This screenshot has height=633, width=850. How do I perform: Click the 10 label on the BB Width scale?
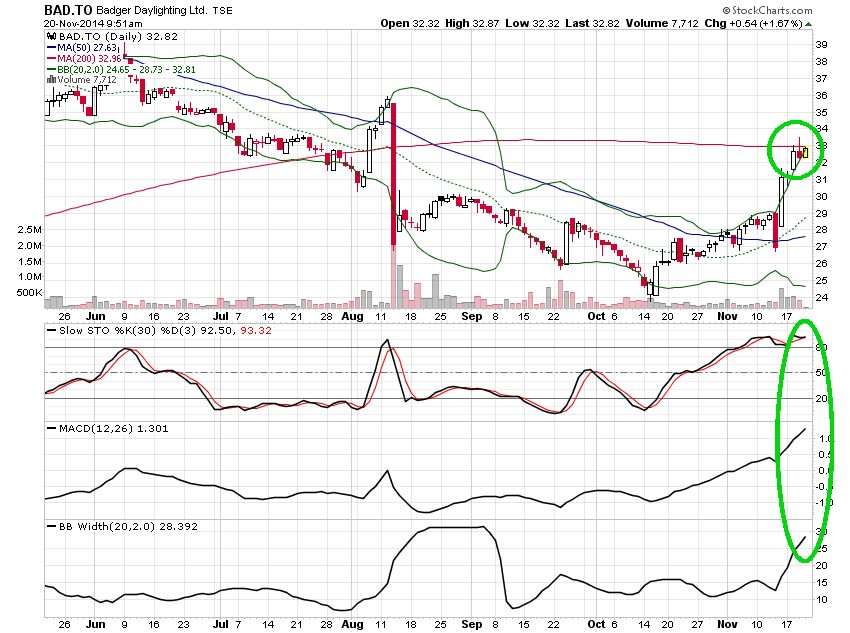pyautogui.click(x=822, y=599)
